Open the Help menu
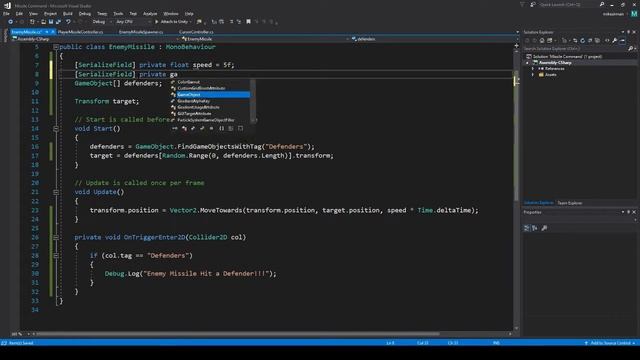The image size is (640, 360). (x=189, y=13)
